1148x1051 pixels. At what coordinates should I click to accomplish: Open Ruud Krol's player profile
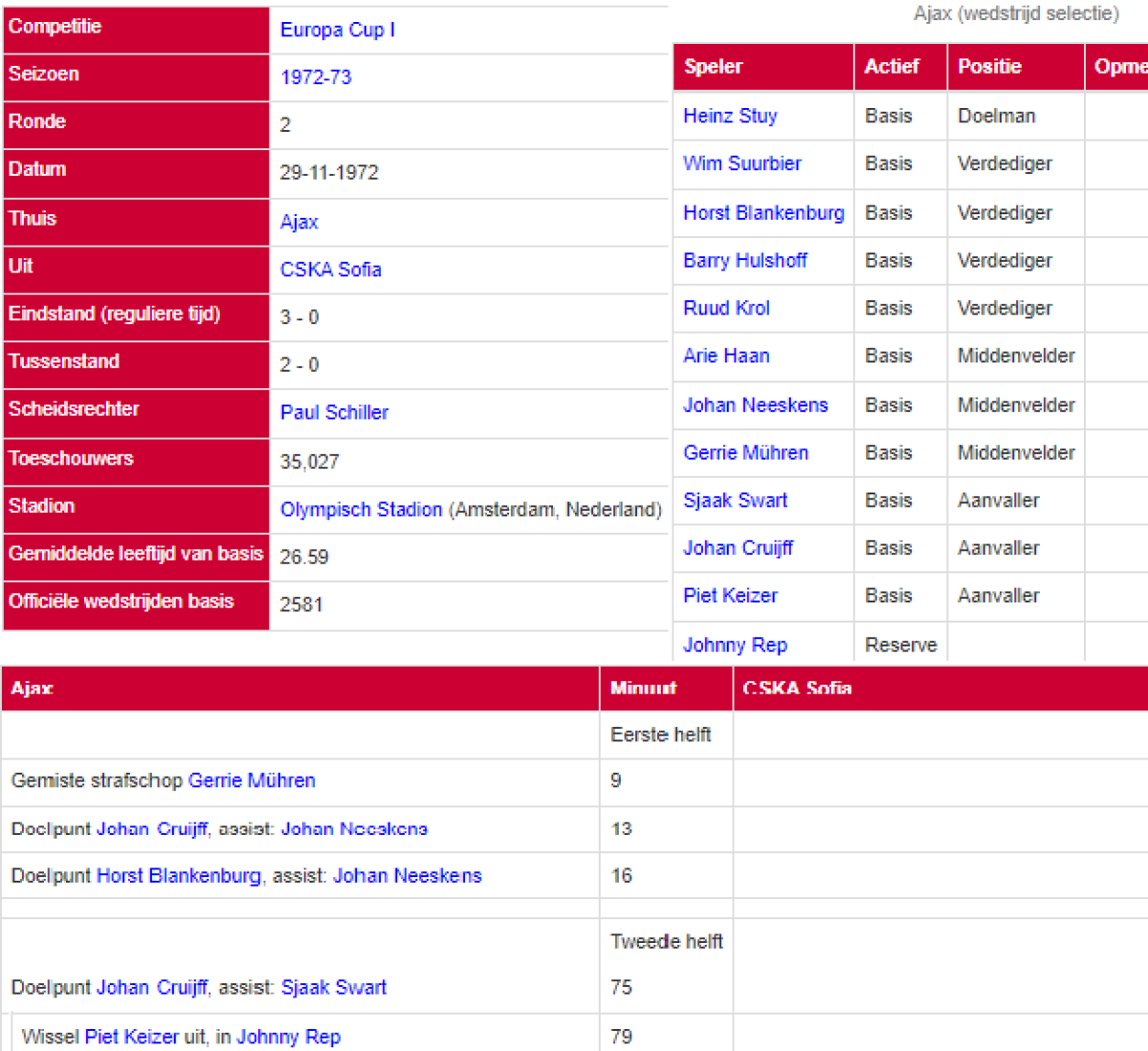click(x=726, y=308)
